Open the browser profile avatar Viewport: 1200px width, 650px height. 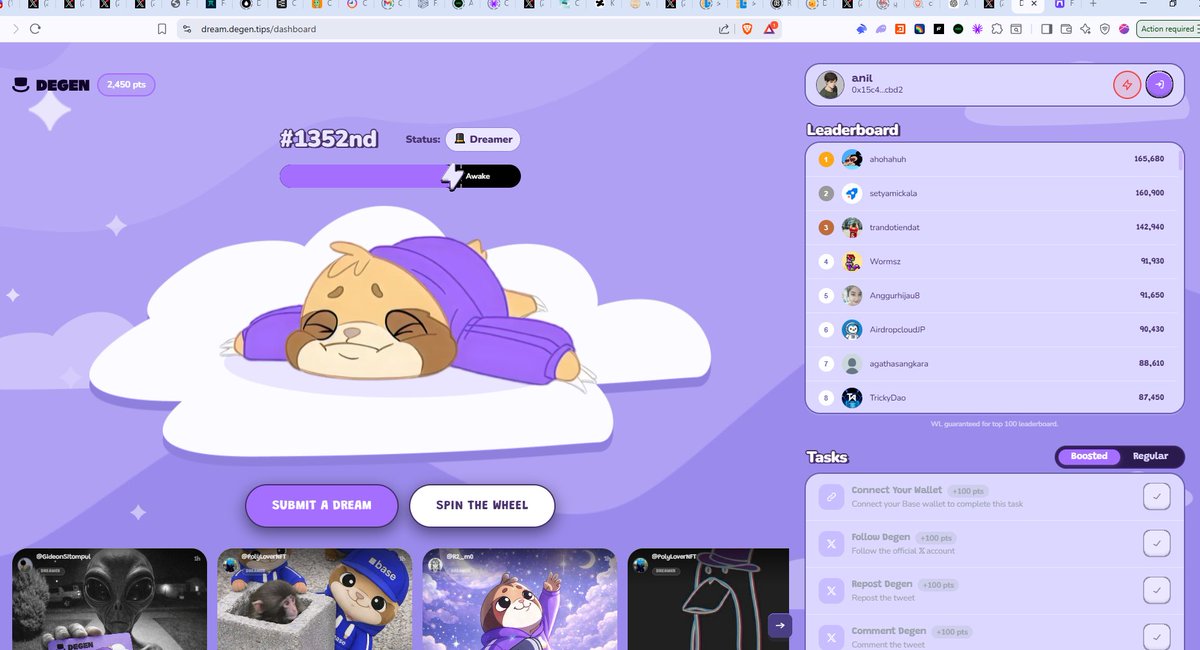coord(1125,29)
